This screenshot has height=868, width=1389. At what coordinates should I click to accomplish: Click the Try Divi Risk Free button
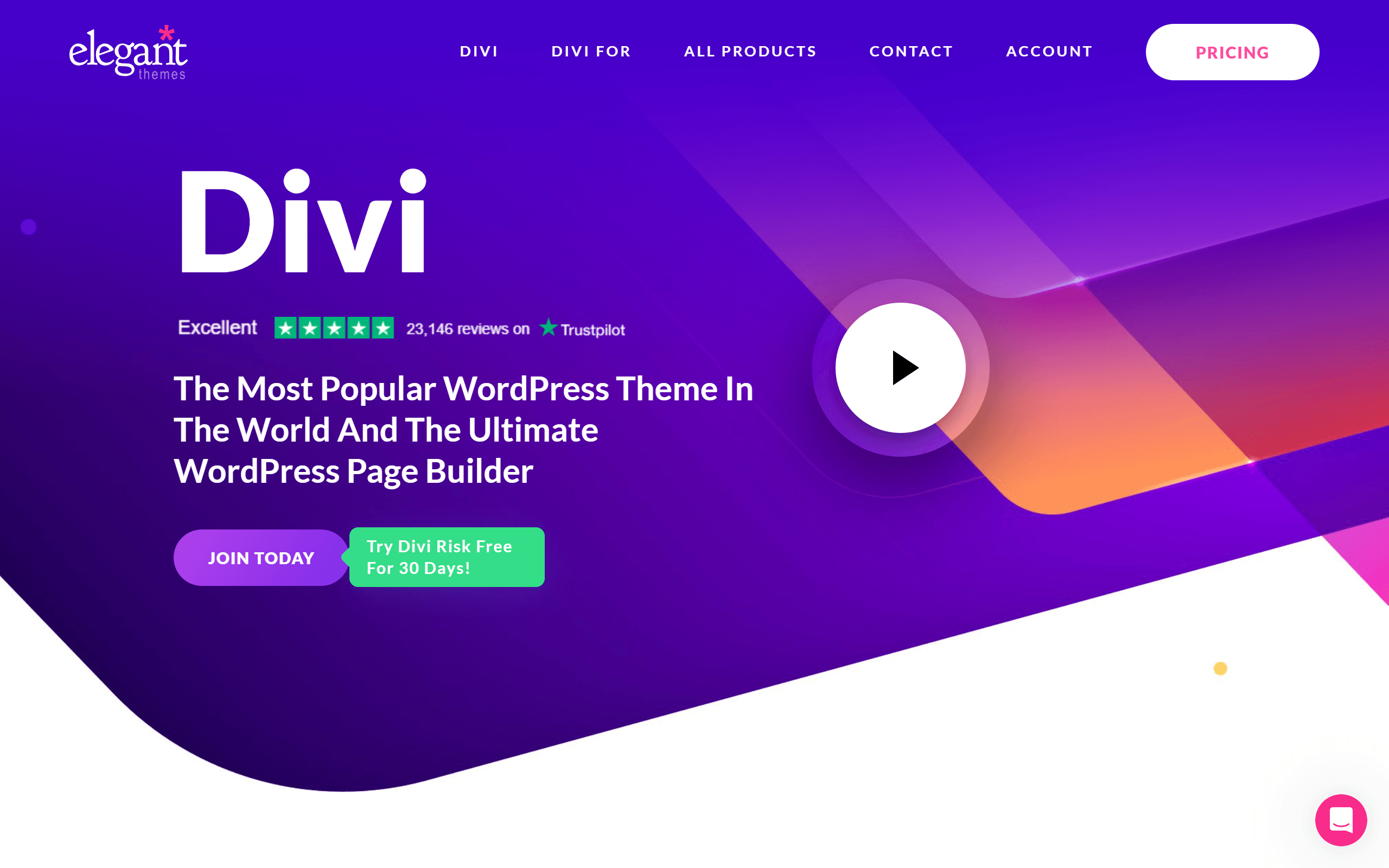(446, 557)
